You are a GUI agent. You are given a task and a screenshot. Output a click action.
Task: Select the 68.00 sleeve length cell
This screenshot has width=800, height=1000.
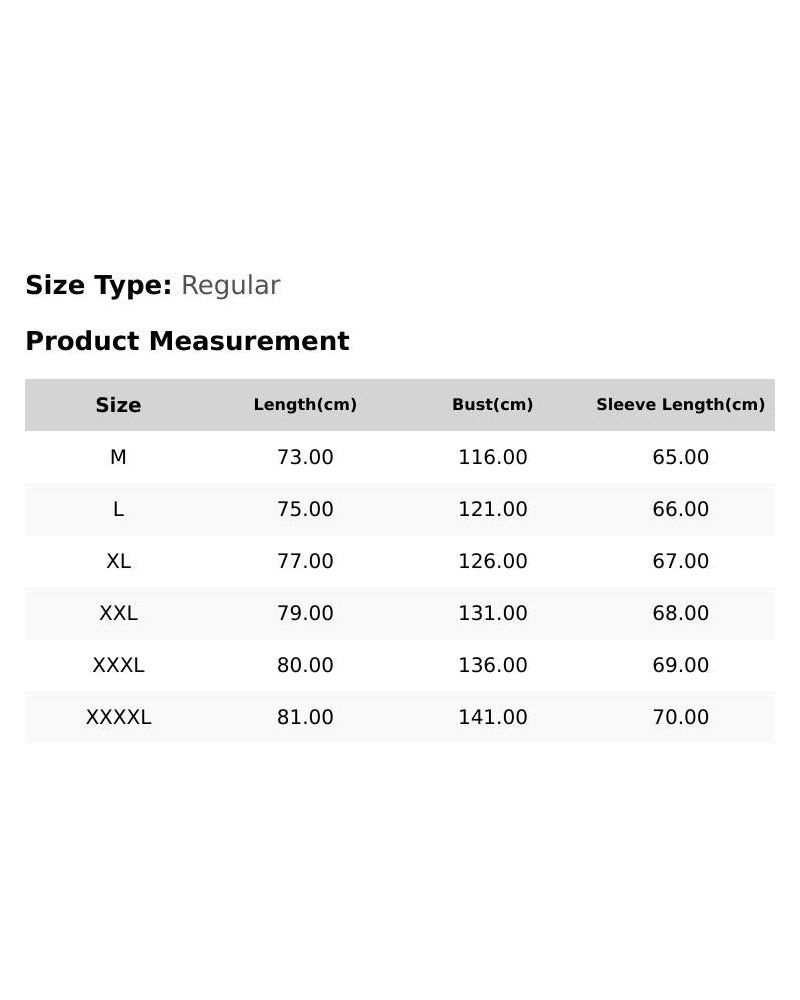[x=680, y=613]
